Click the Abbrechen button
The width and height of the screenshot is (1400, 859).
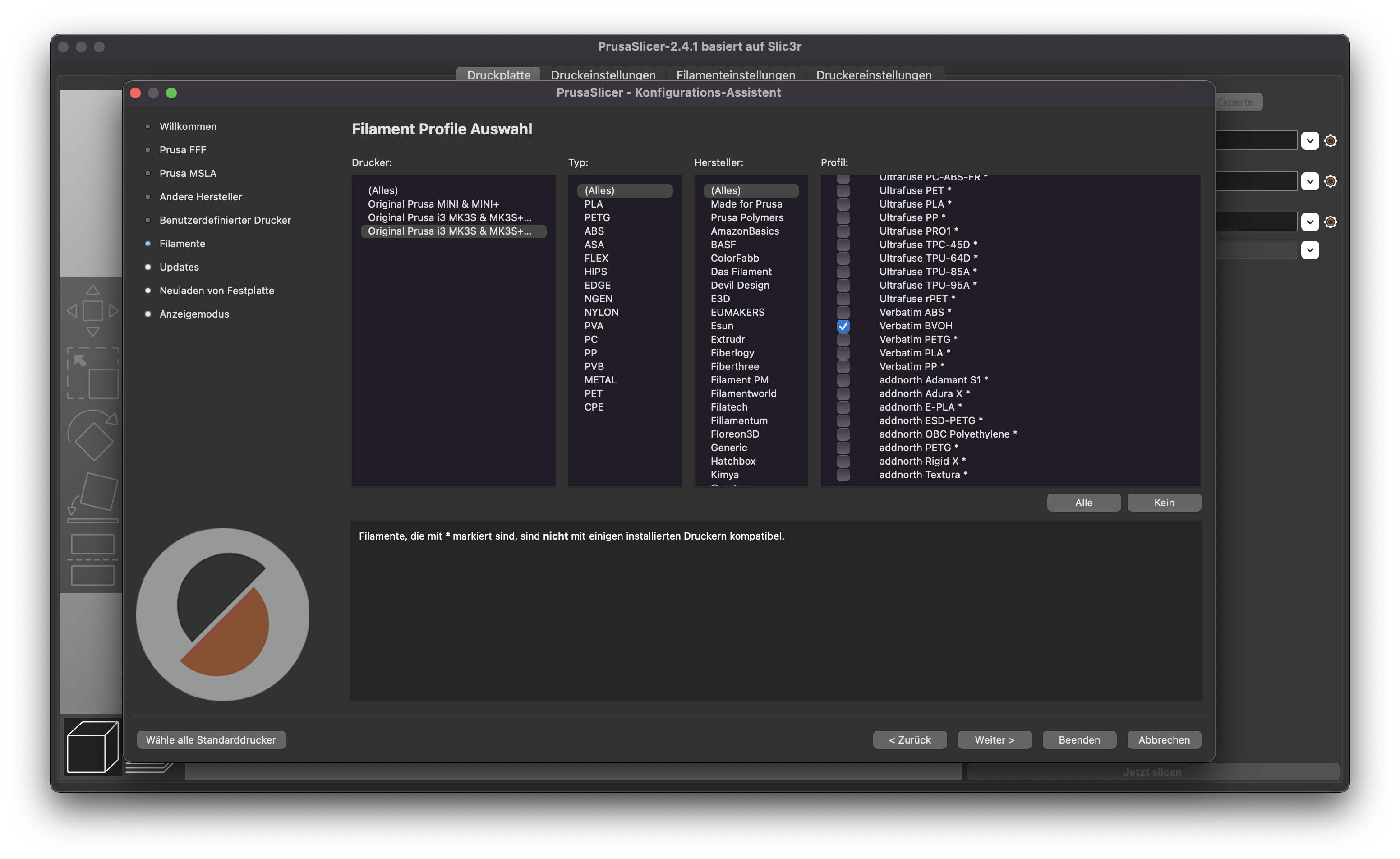(x=1164, y=739)
